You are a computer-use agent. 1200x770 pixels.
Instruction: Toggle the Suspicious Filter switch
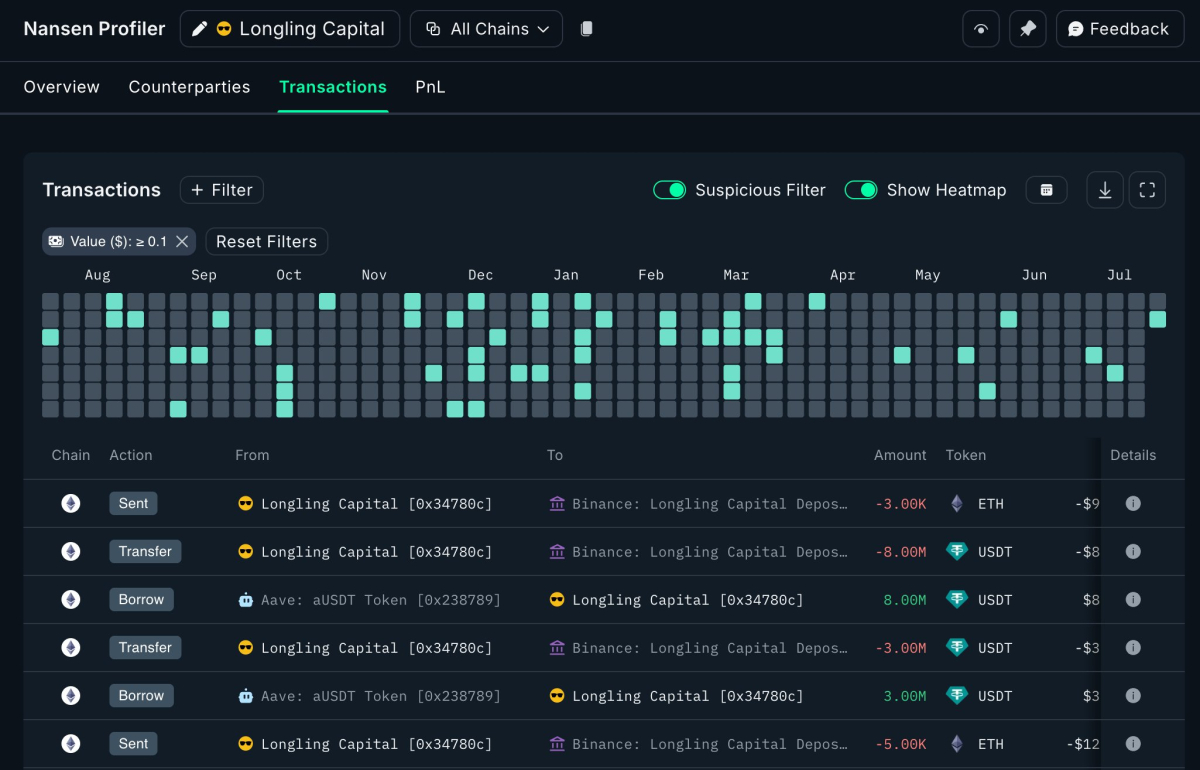click(670, 190)
